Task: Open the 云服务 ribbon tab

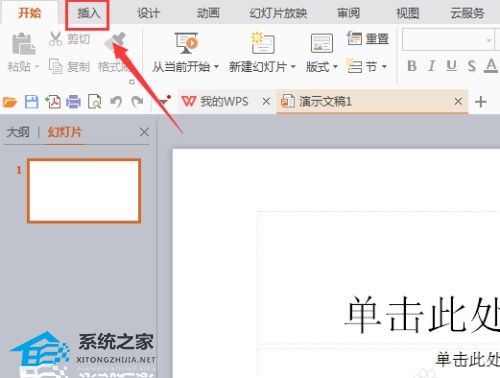Action: [467, 13]
